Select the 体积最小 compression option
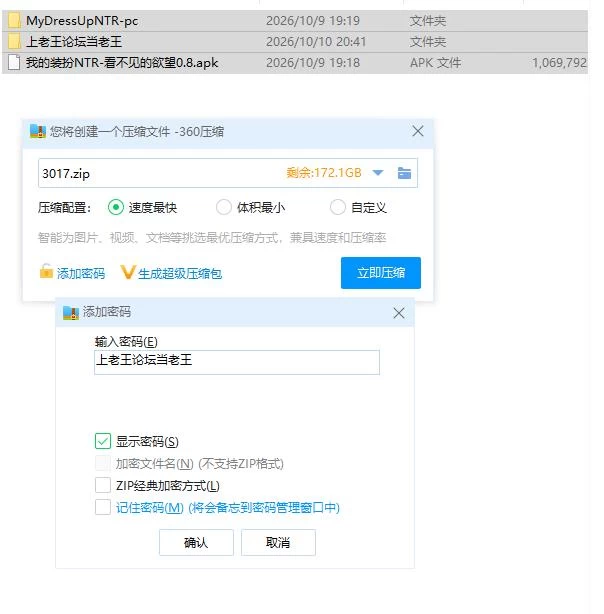Image resolution: width=604 pixels, height=614 pixels. (x=224, y=207)
